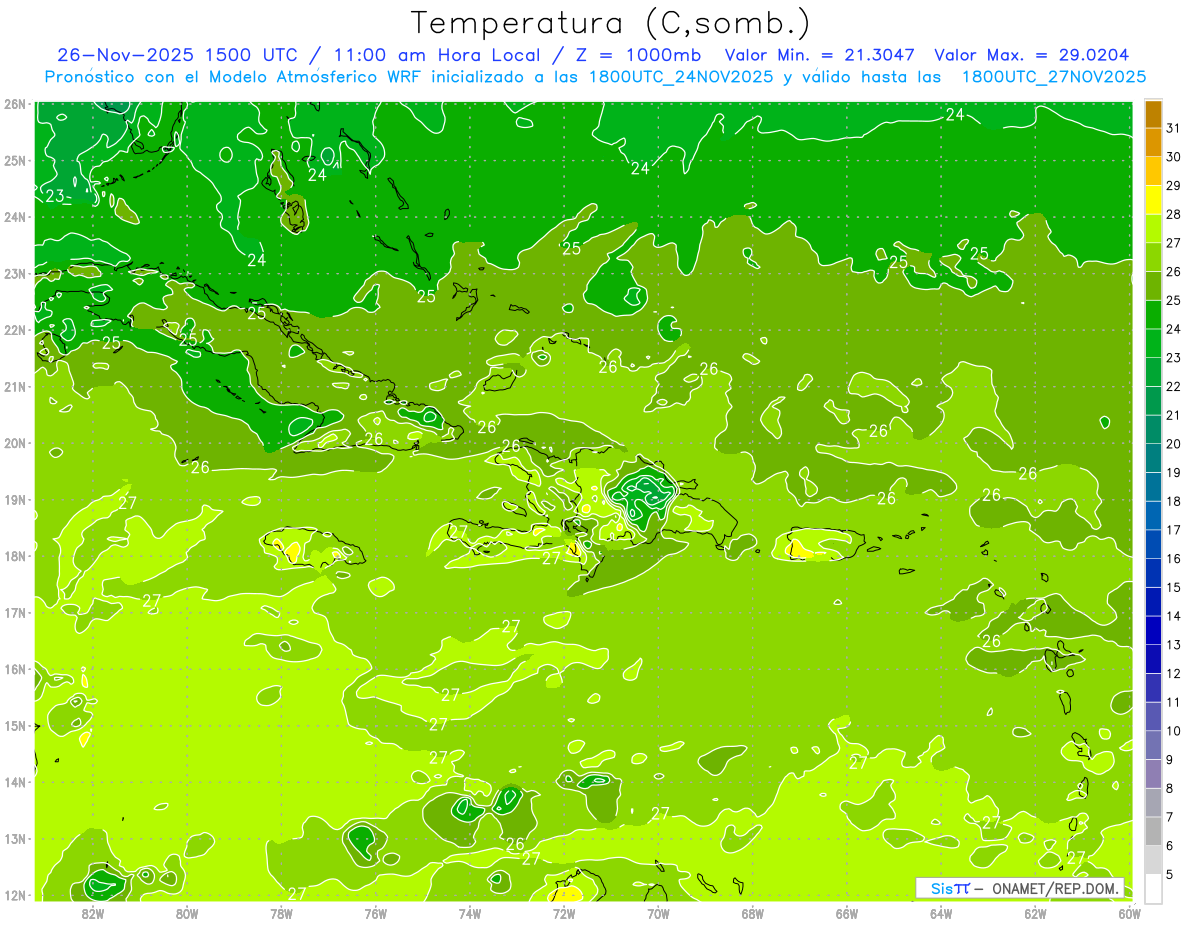Image resolution: width=1200 pixels, height=927 pixels.
Task: Click the 66W longitude axis label
Action: point(847,913)
